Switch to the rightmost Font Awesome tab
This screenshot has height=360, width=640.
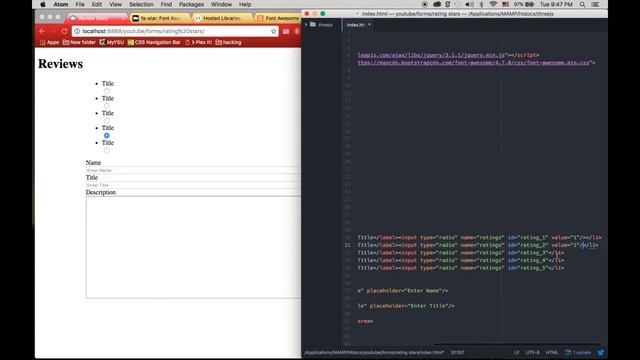278,18
